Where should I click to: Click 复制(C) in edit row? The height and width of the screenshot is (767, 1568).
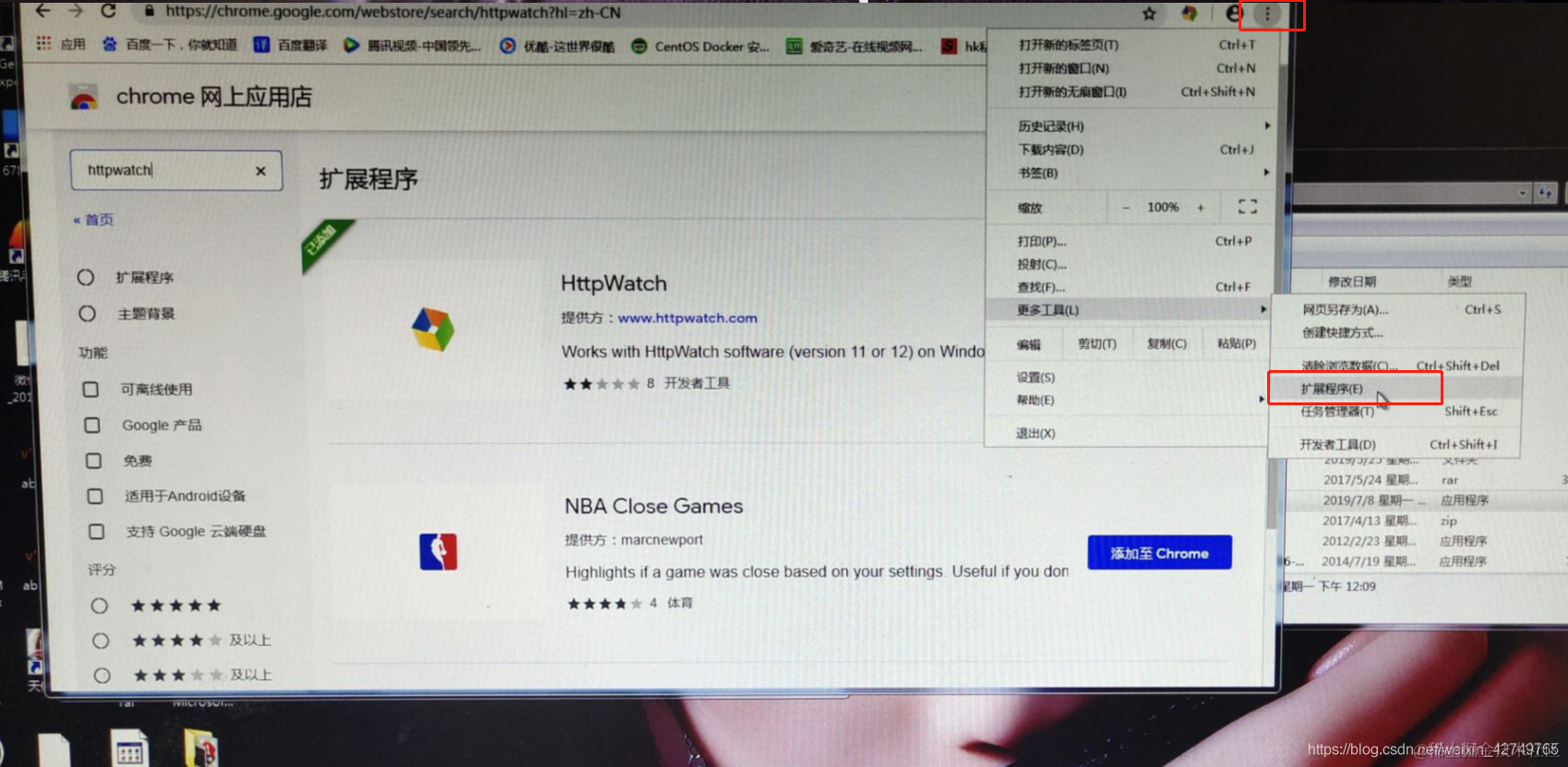point(1167,343)
